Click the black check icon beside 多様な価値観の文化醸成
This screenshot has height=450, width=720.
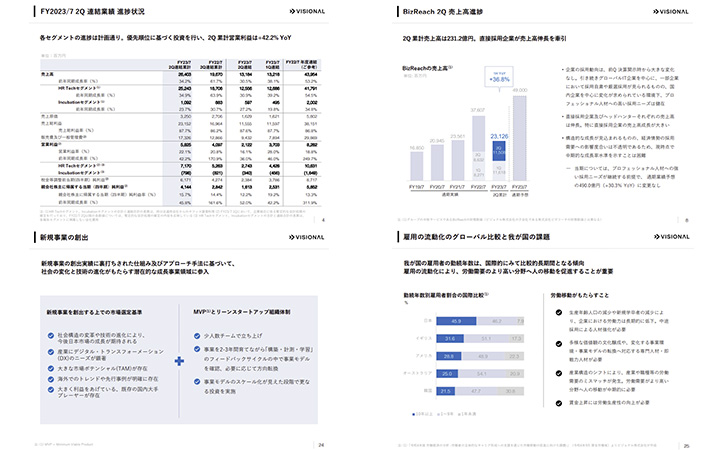tap(559, 344)
